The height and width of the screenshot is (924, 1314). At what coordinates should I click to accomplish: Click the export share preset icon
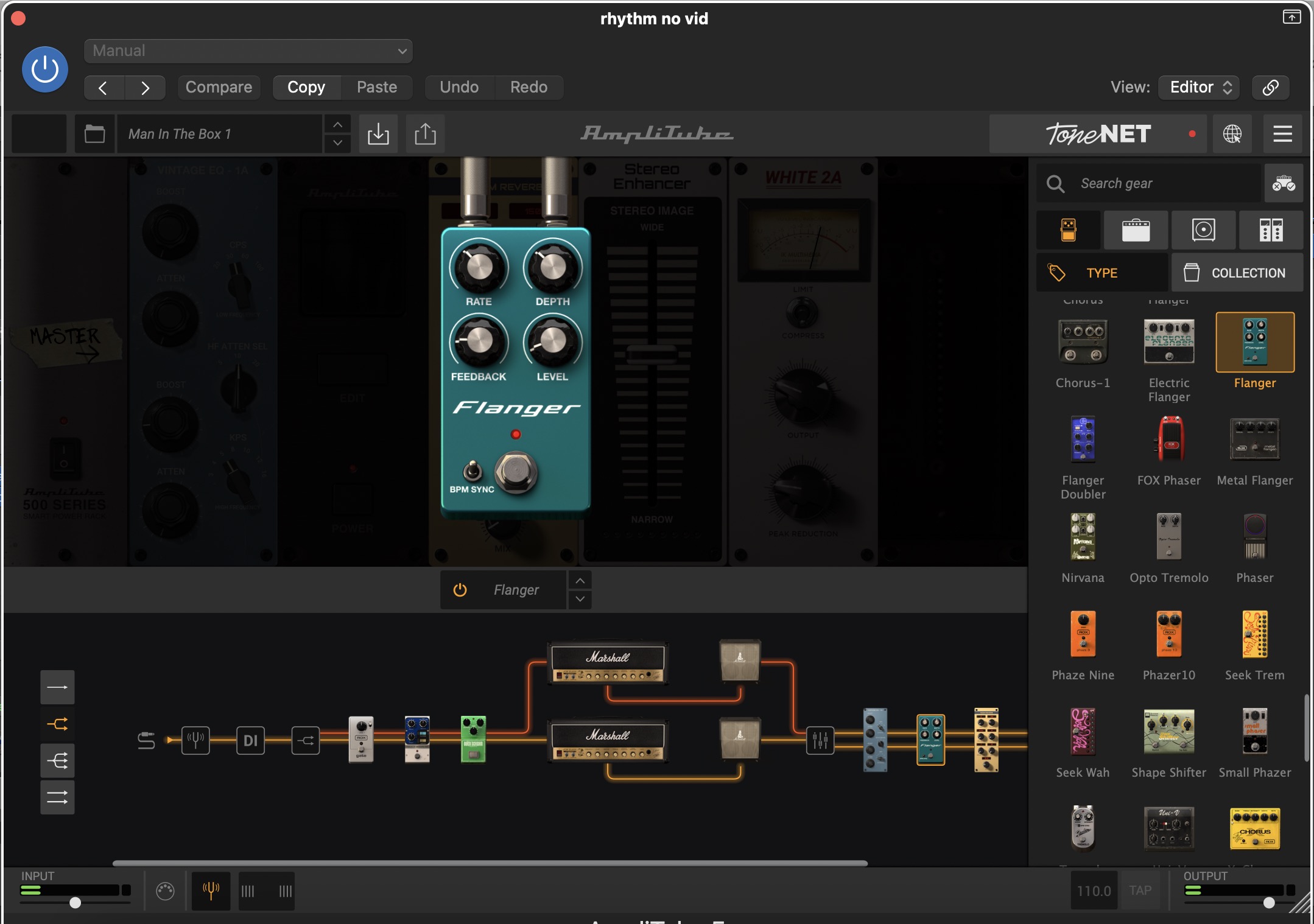[x=425, y=134]
